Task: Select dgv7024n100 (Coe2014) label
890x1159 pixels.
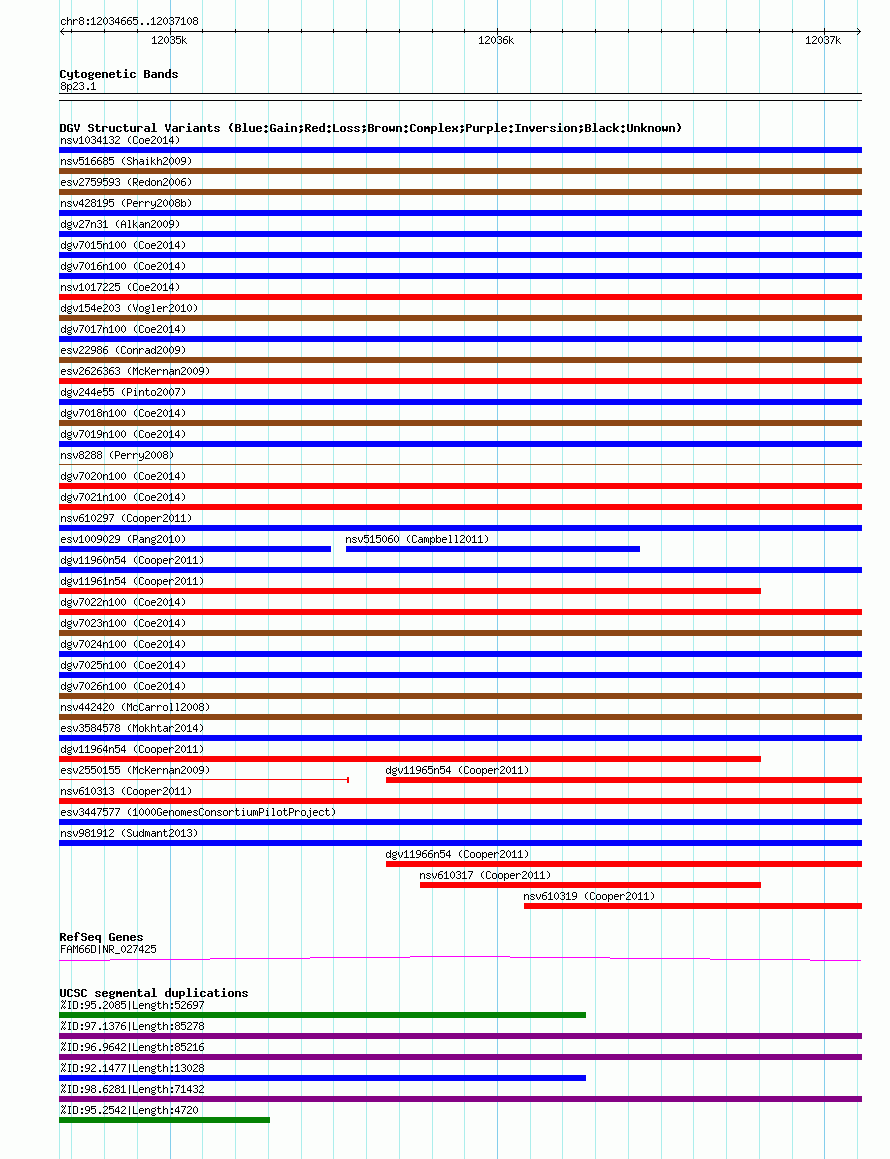Action: coord(123,645)
